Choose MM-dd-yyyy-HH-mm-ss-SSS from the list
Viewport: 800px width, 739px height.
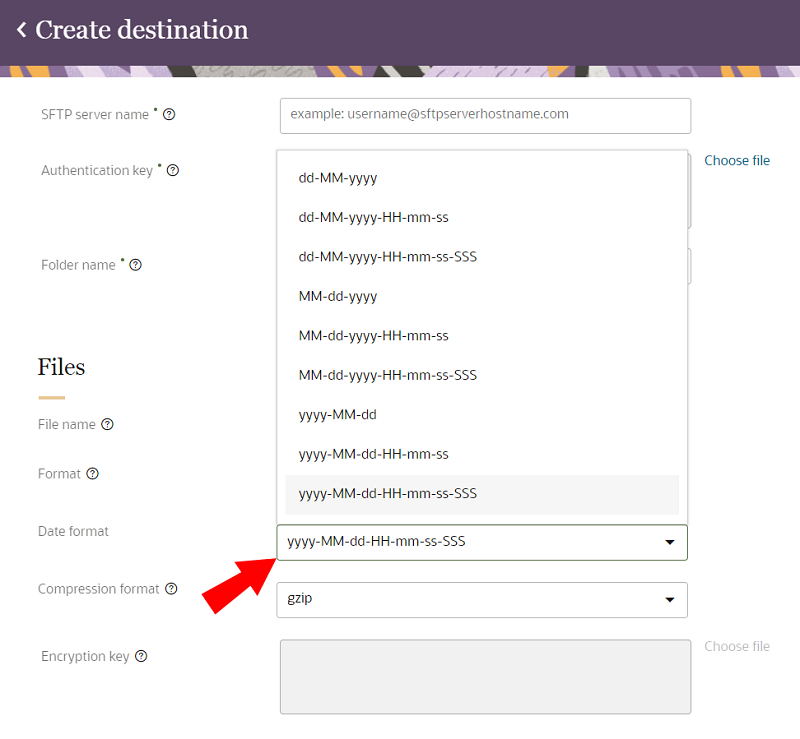coord(387,375)
